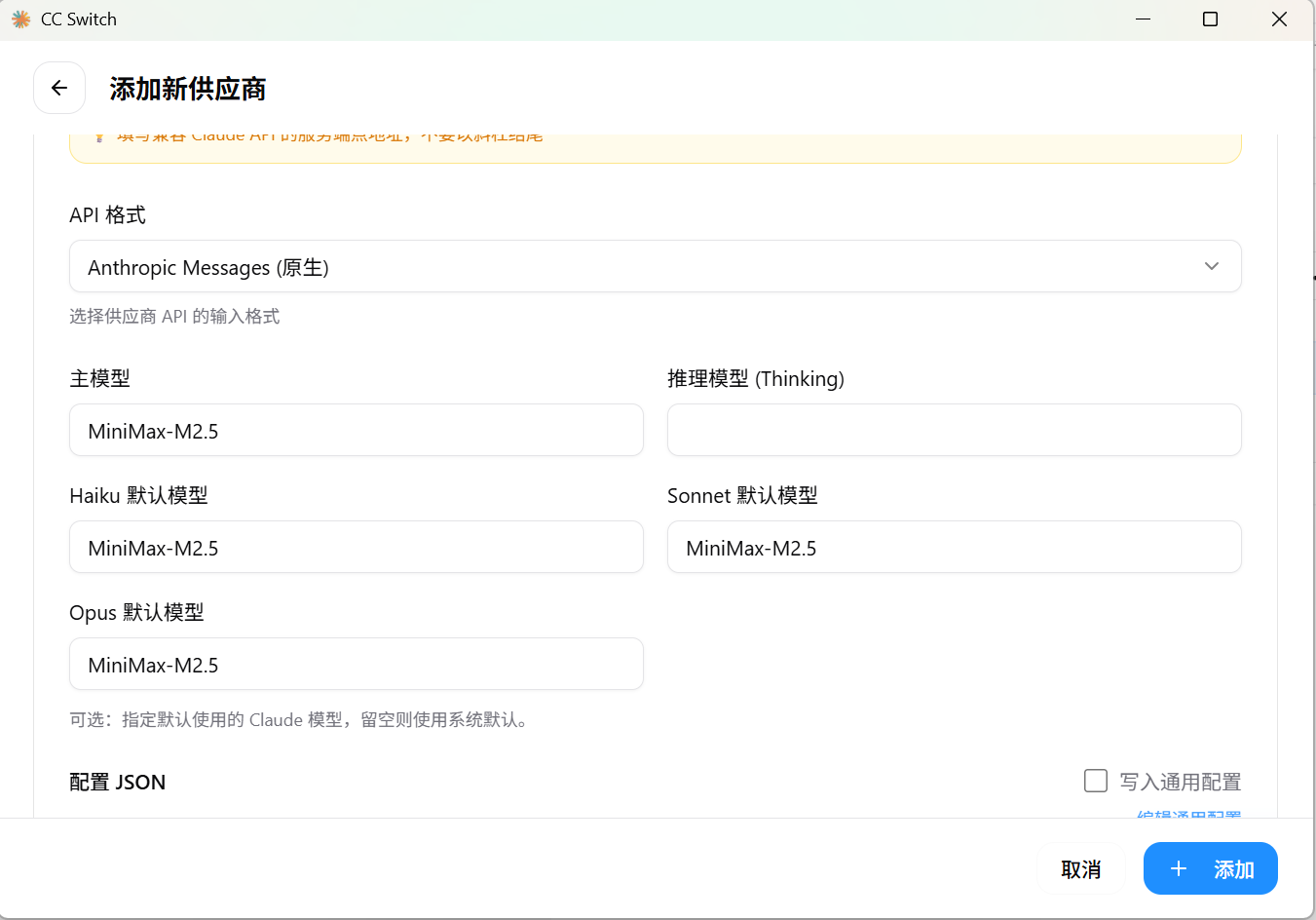This screenshot has height=920, width=1316.
Task: Edit the Opus 默认模型 field
Action: [x=356, y=664]
